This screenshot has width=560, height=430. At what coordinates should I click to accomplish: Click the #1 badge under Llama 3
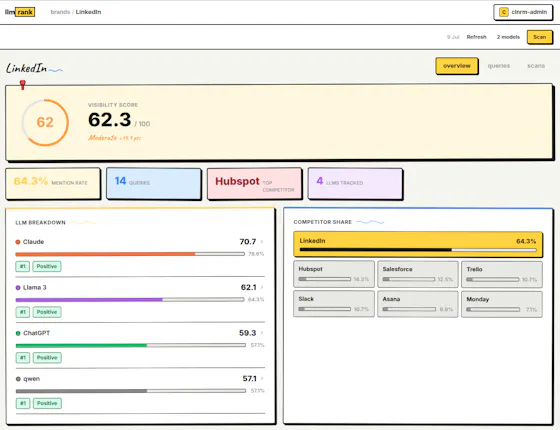pos(22,312)
